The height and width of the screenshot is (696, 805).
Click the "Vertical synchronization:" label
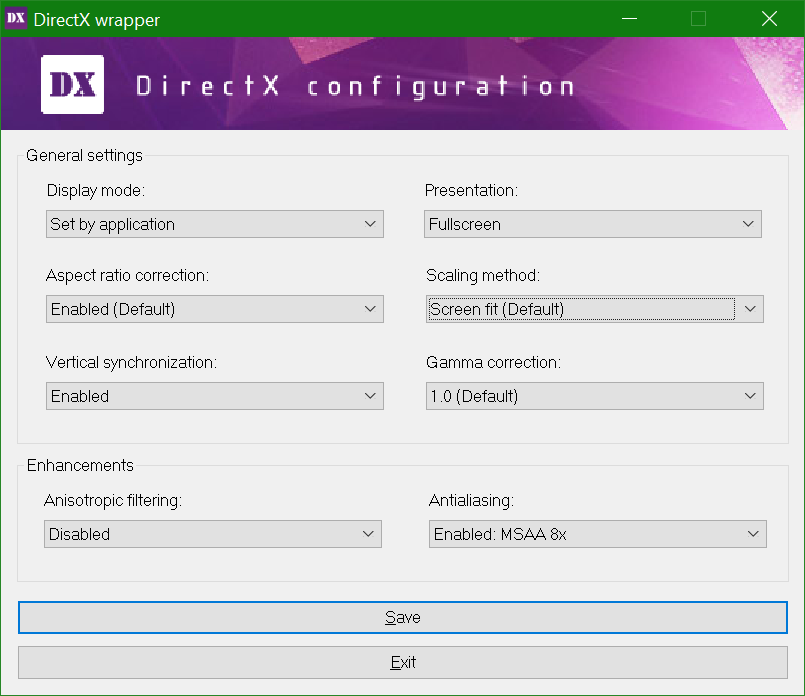(x=131, y=362)
